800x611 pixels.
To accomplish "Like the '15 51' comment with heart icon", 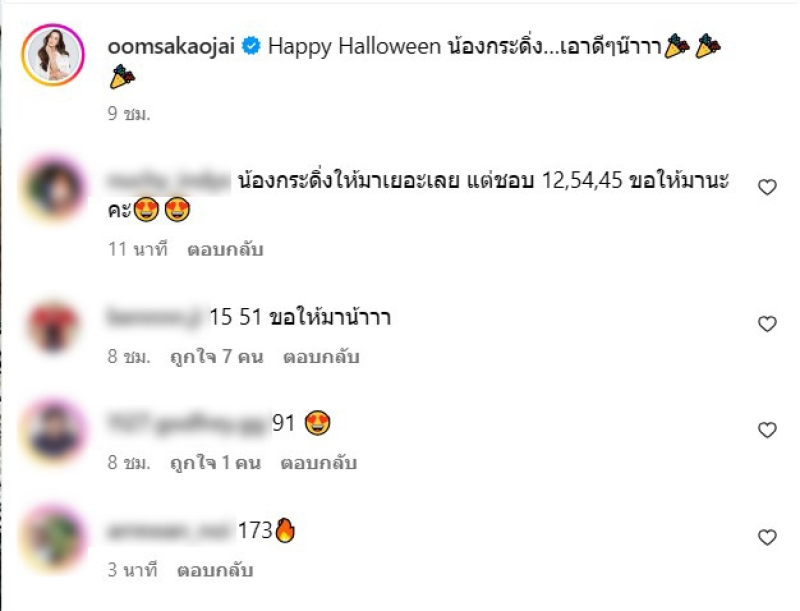I will [x=767, y=324].
